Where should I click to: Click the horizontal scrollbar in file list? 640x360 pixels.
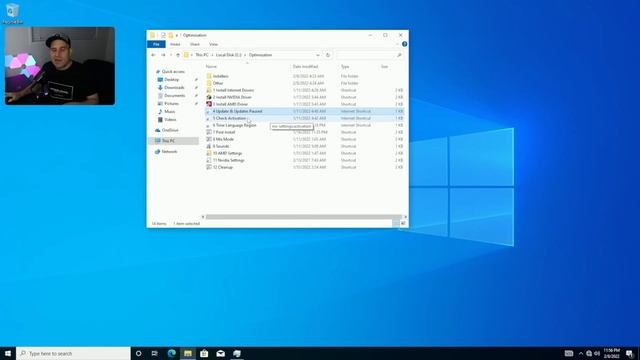pos(304,217)
